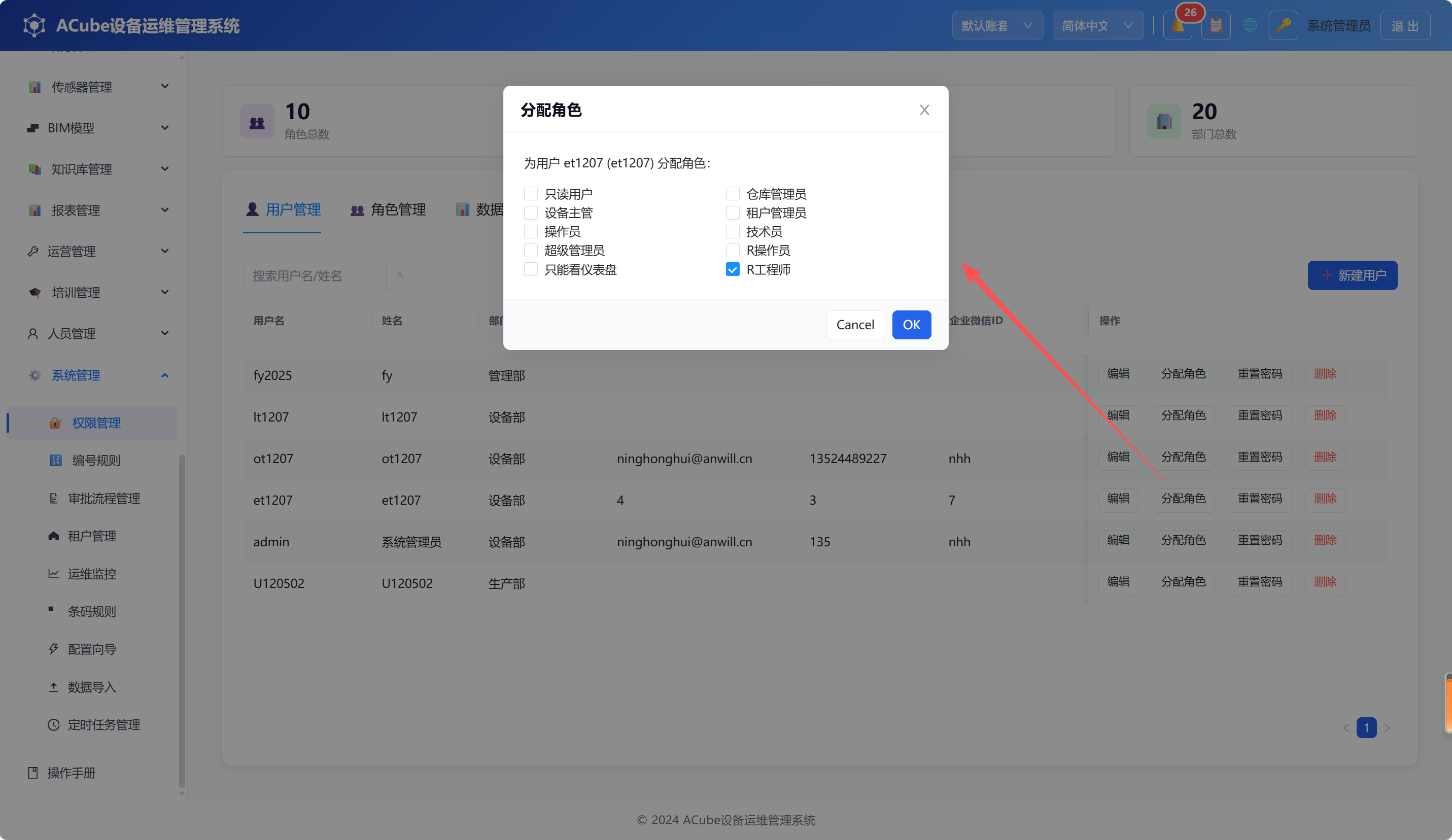Open 租户管理 in sidebar
This screenshot has width=1452, height=840.
click(x=92, y=536)
